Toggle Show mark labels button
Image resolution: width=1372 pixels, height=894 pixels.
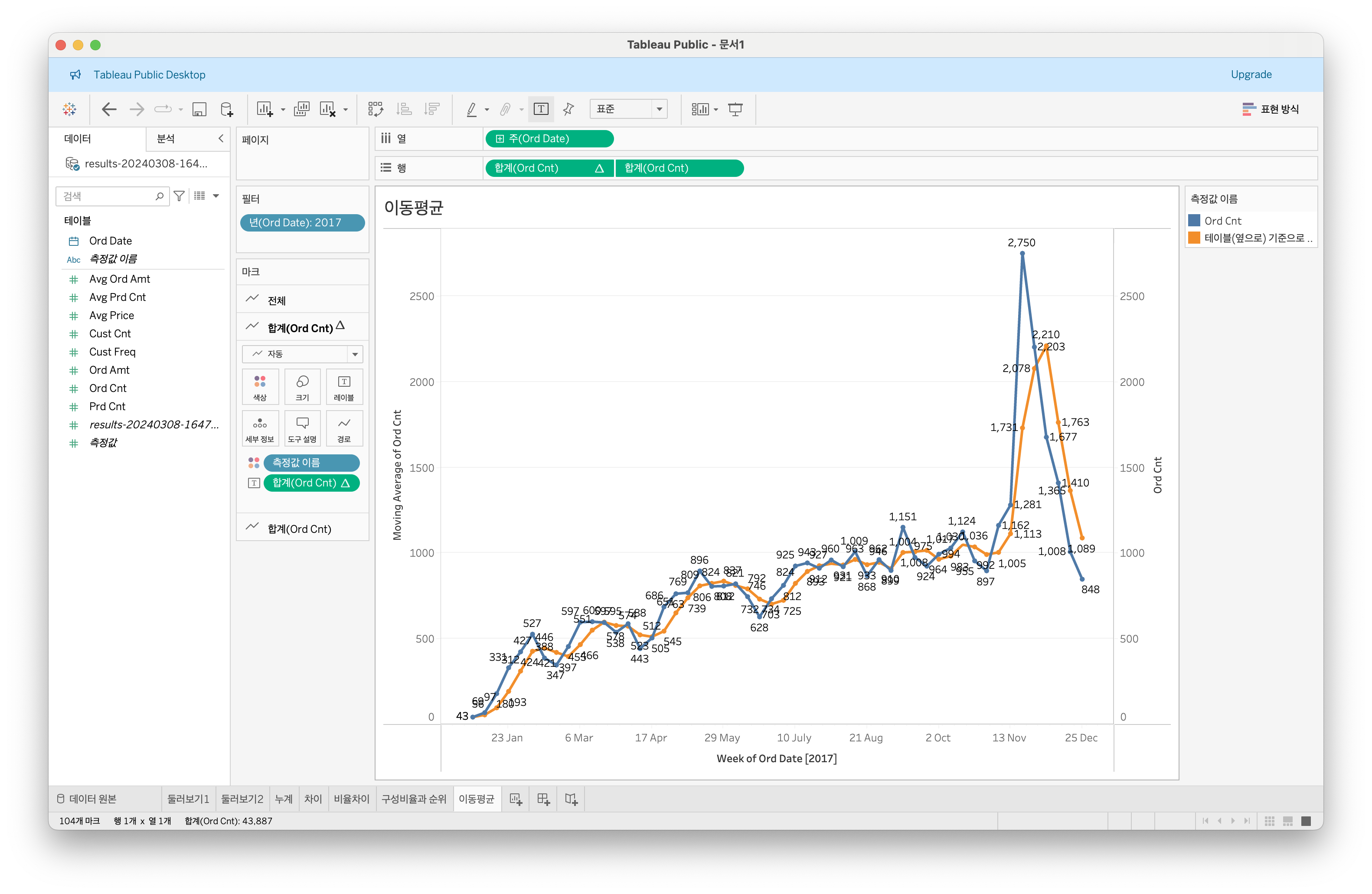[541, 109]
